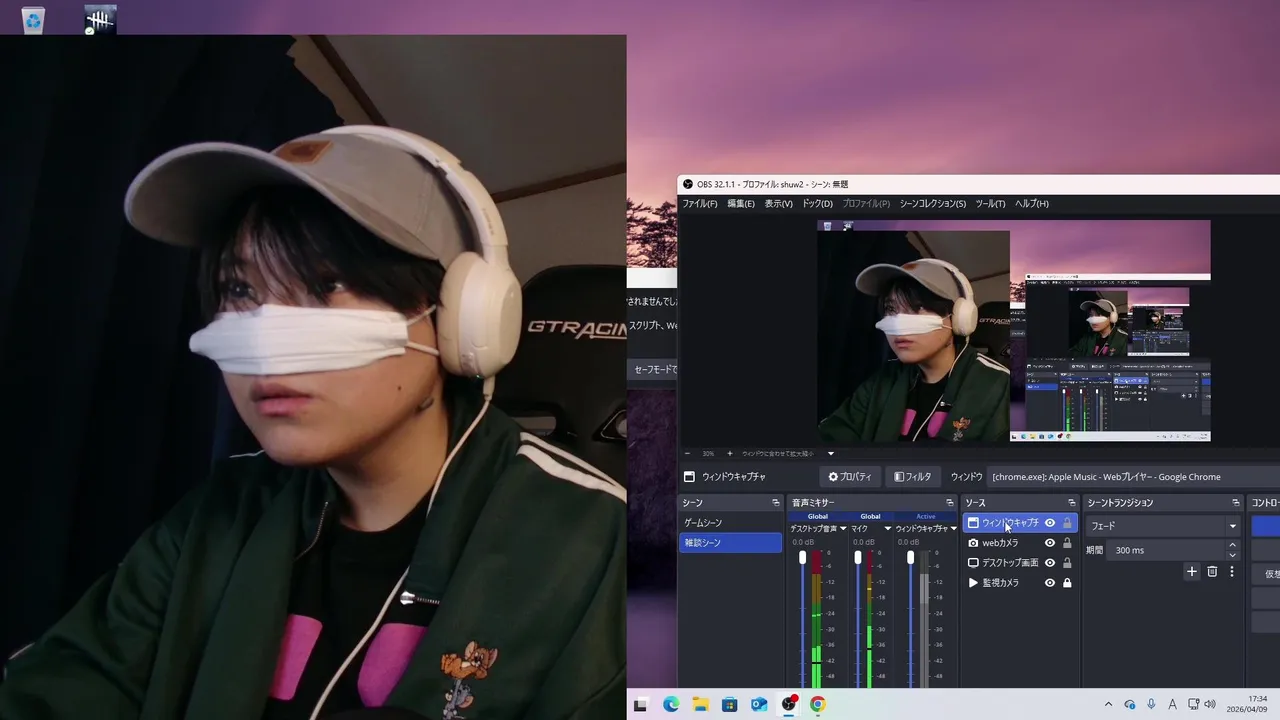This screenshot has width=1280, height=720.
Task: Open the ヘルプ(H) menu in OBS
Action: pyautogui.click(x=1032, y=204)
